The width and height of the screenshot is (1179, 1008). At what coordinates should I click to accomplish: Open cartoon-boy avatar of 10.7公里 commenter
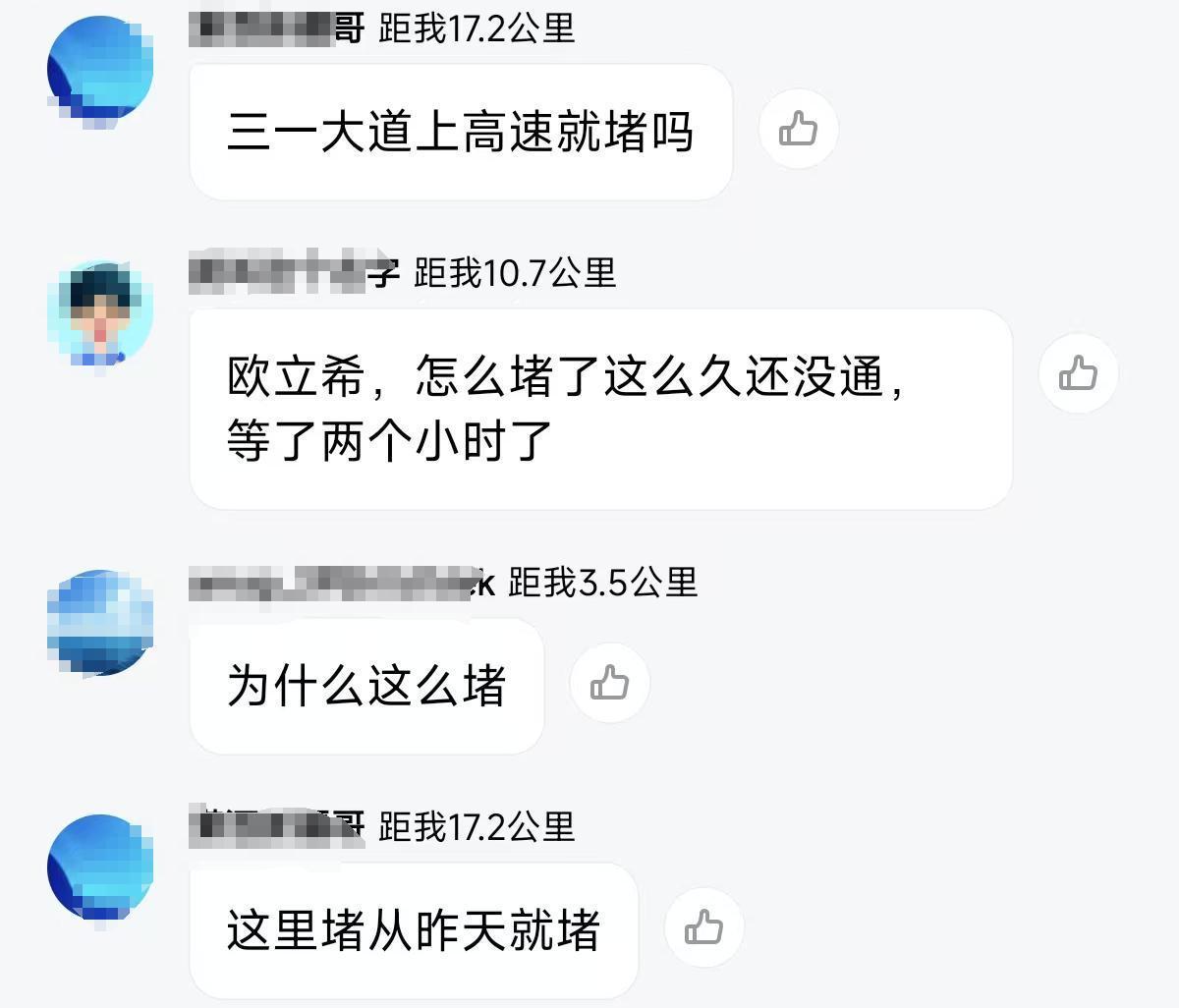pos(100,314)
